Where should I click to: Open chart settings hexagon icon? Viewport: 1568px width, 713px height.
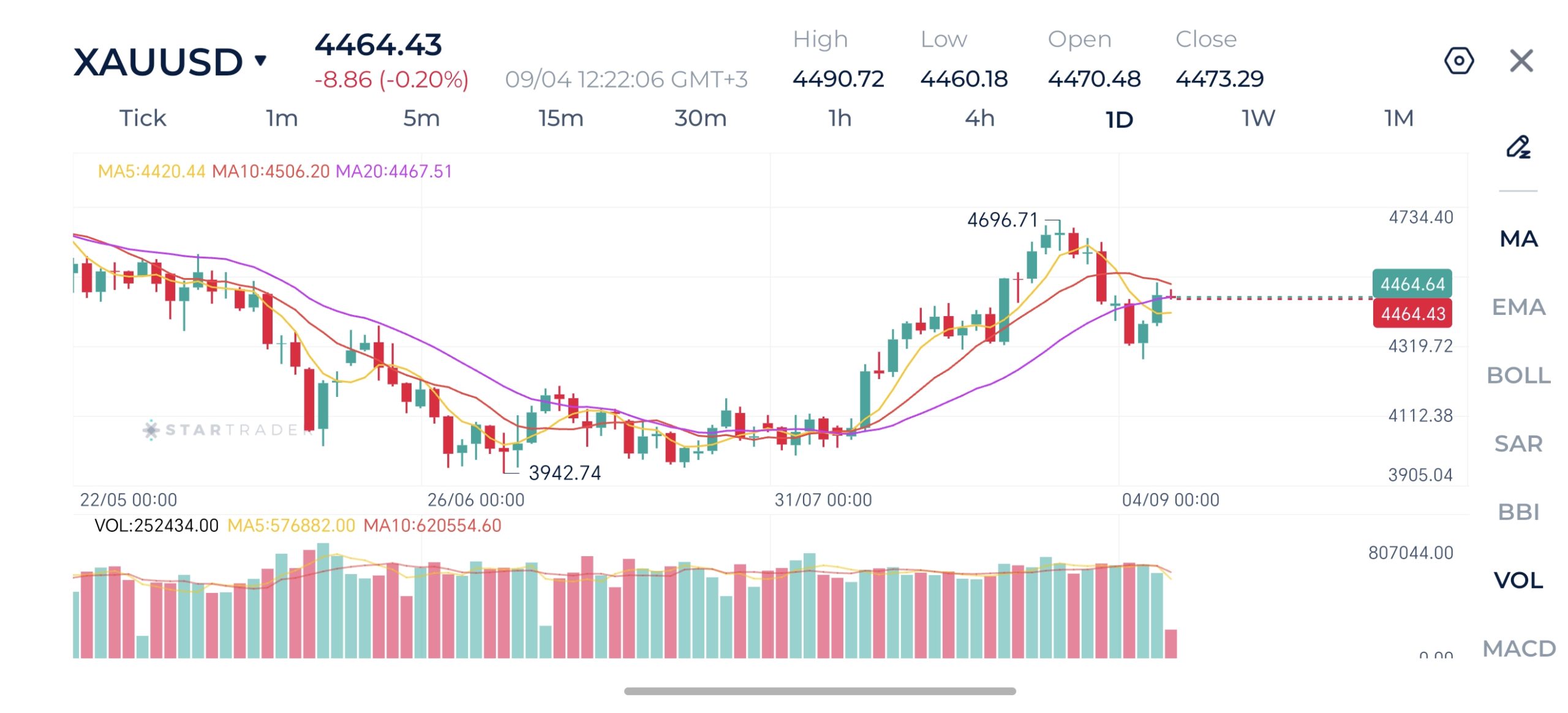[1459, 61]
